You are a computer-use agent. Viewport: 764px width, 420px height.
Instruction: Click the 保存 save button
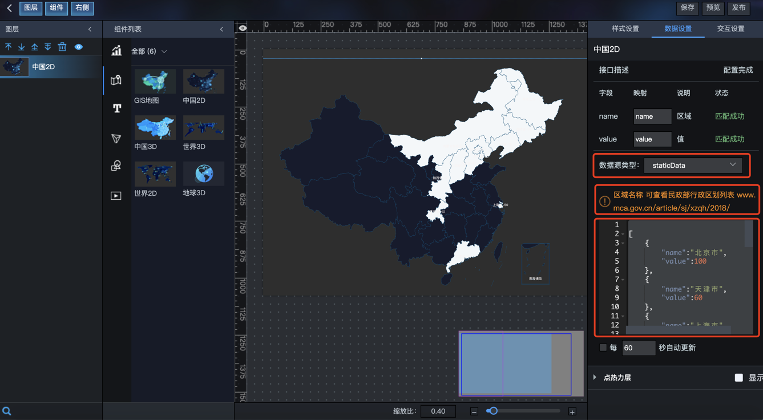(688, 8)
